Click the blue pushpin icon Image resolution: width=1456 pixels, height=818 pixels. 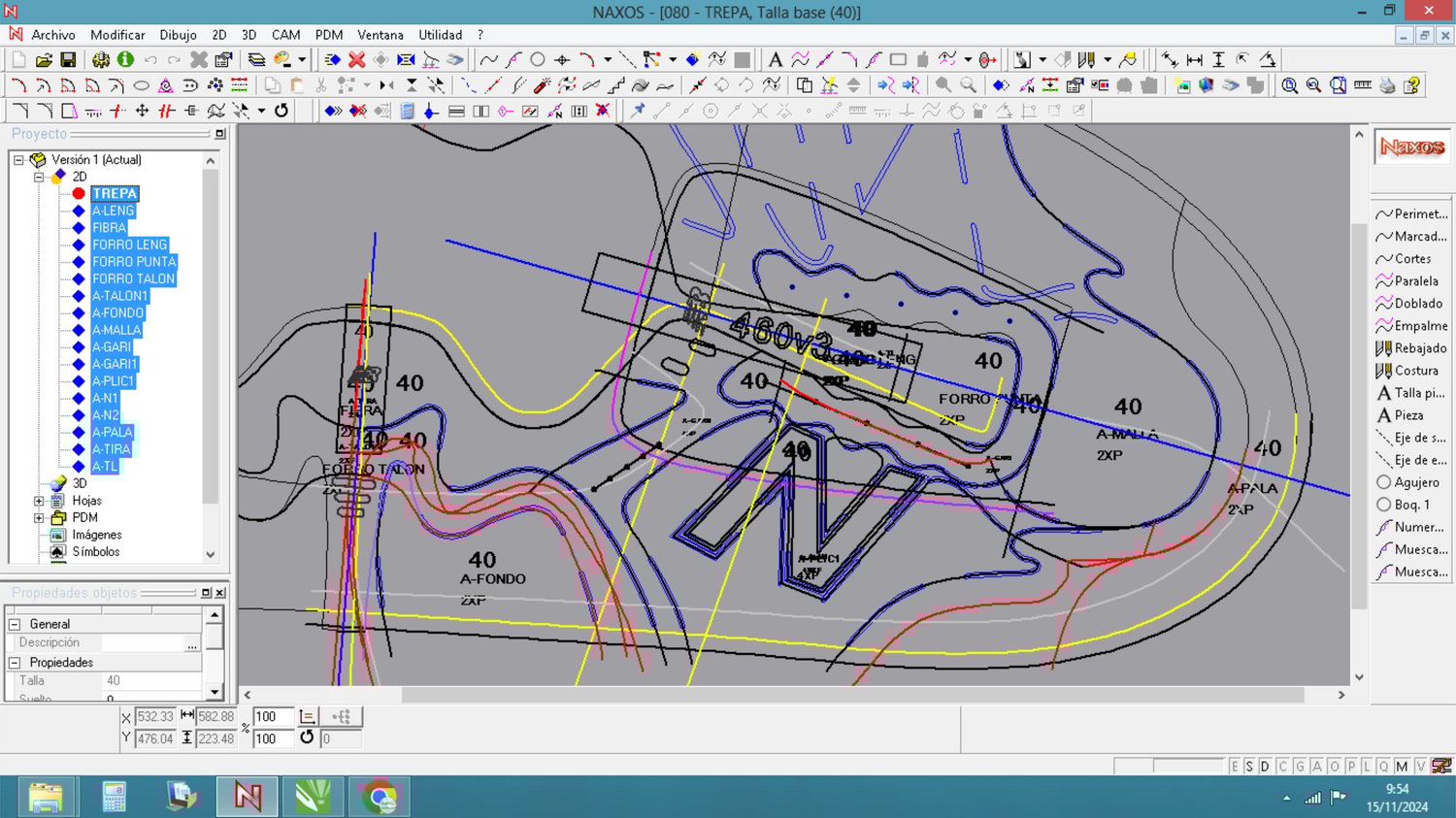pyautogui.click(x=638, y=111)
